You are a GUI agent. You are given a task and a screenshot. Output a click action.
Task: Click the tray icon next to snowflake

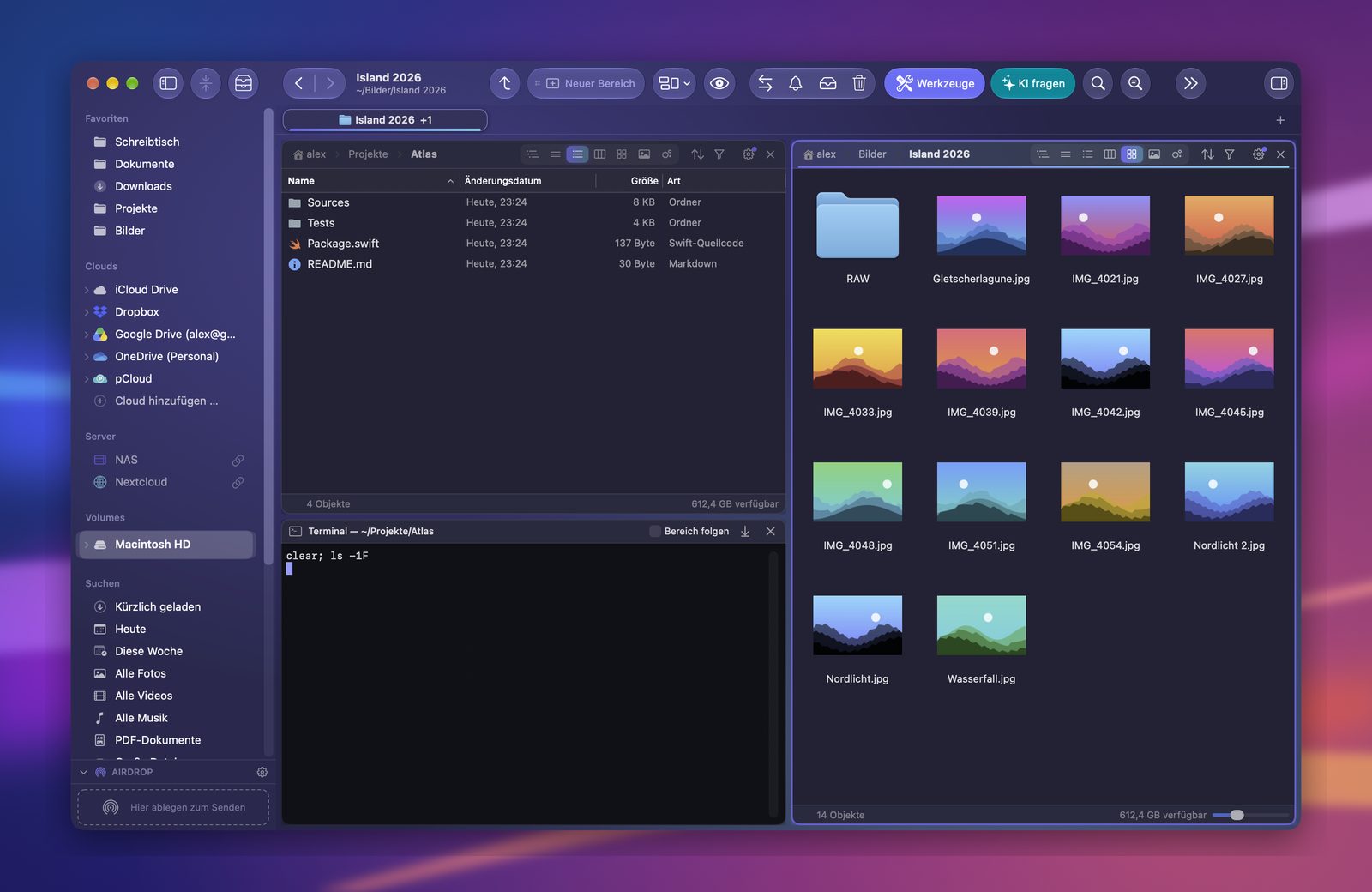[244, 83]
